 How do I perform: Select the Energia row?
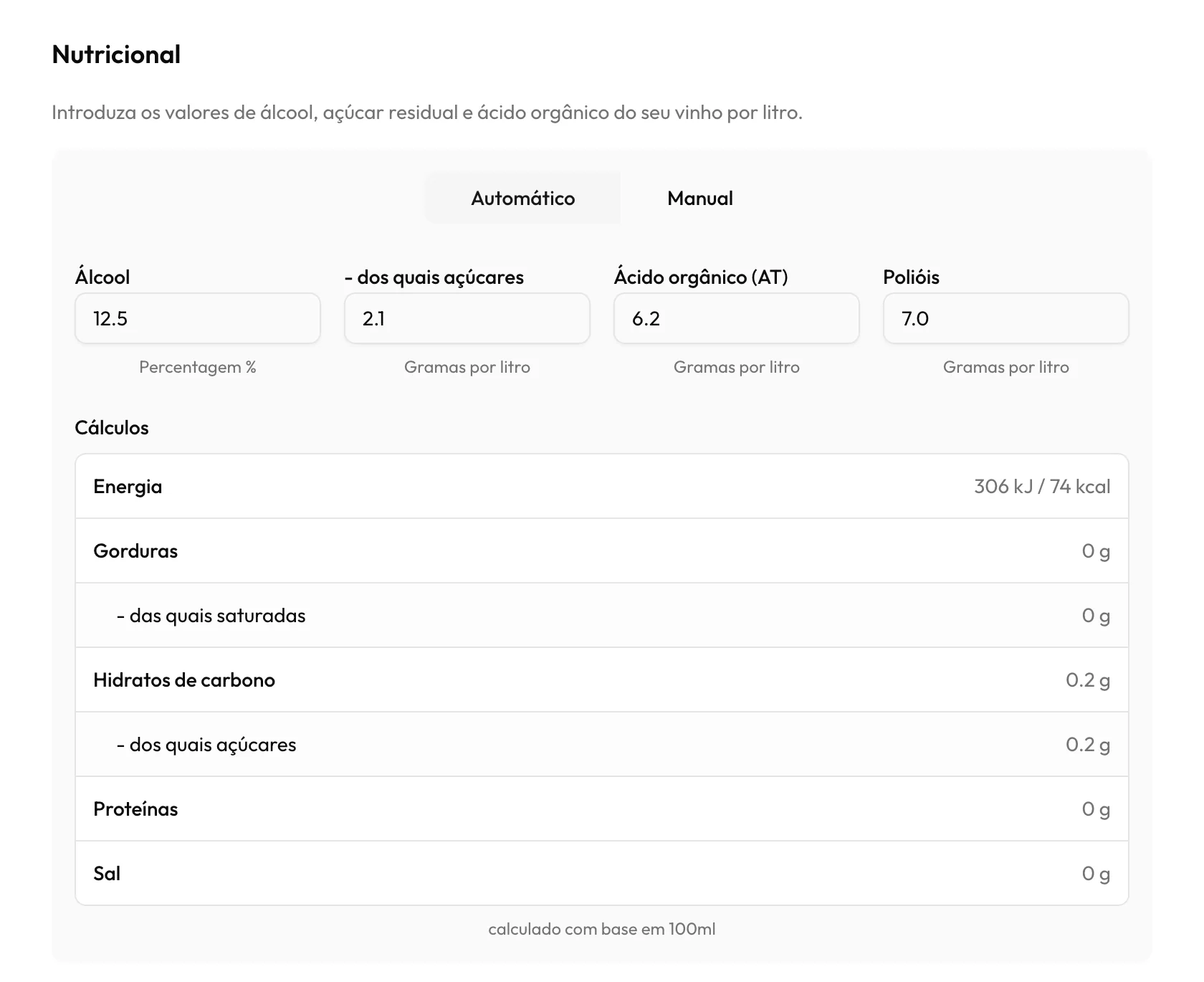point(602,486)
